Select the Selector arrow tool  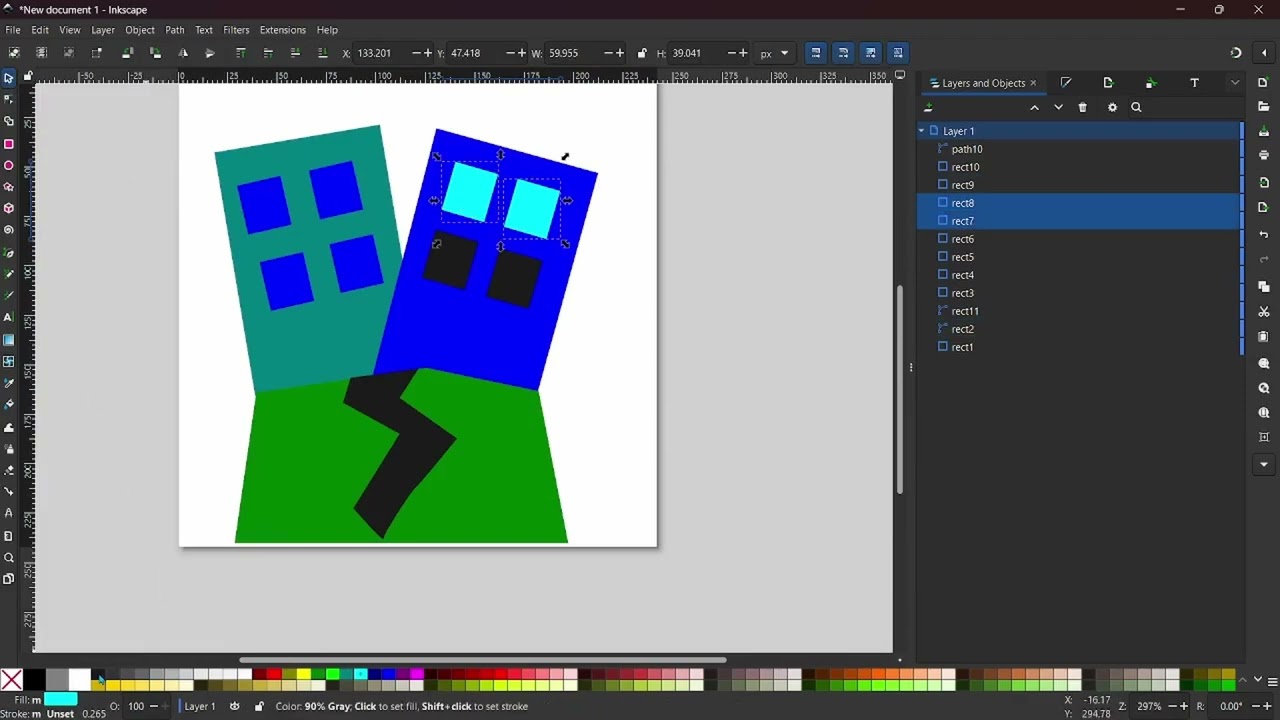pos(9,78)
